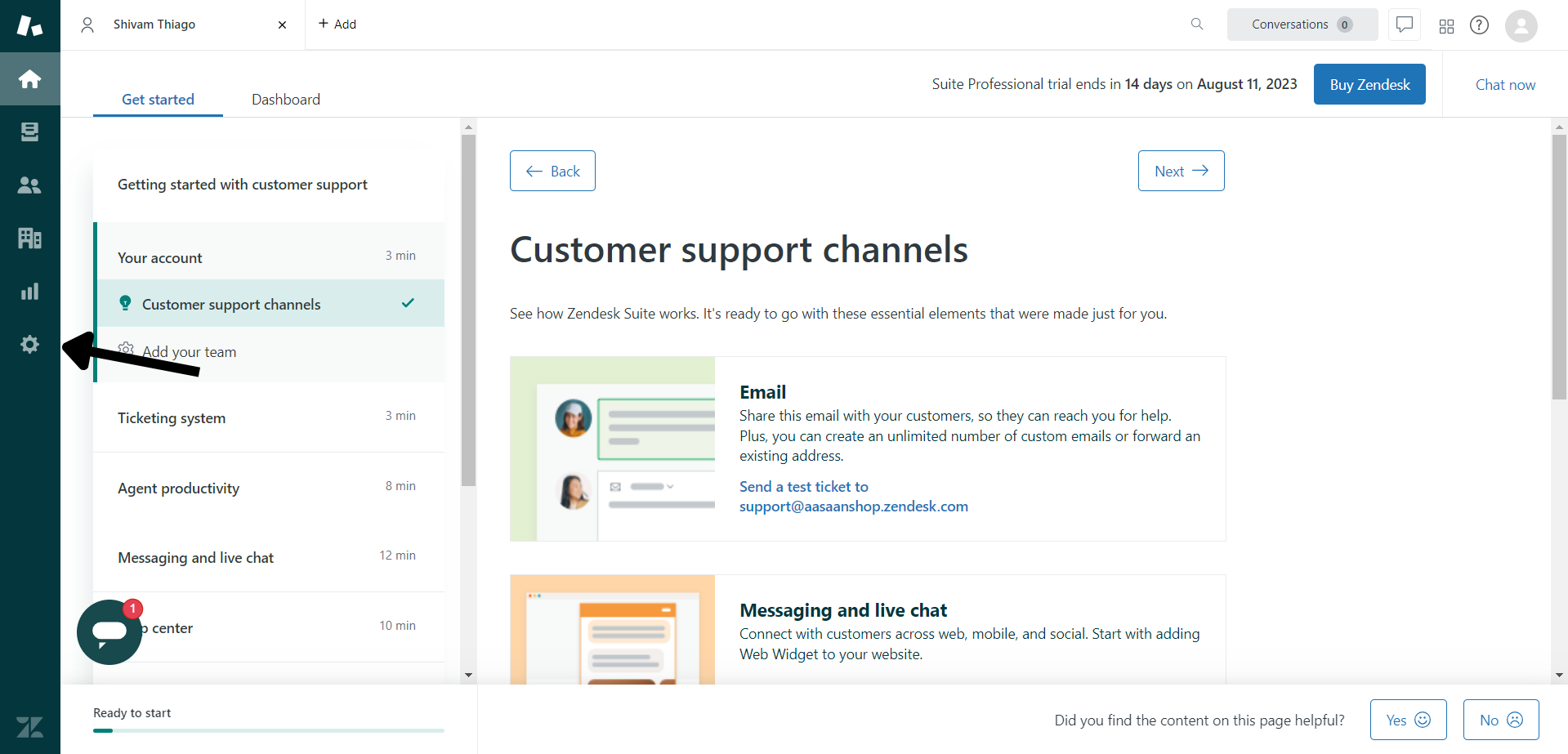
Task: Answer No to helpful content question
Action: (1501, 720)
